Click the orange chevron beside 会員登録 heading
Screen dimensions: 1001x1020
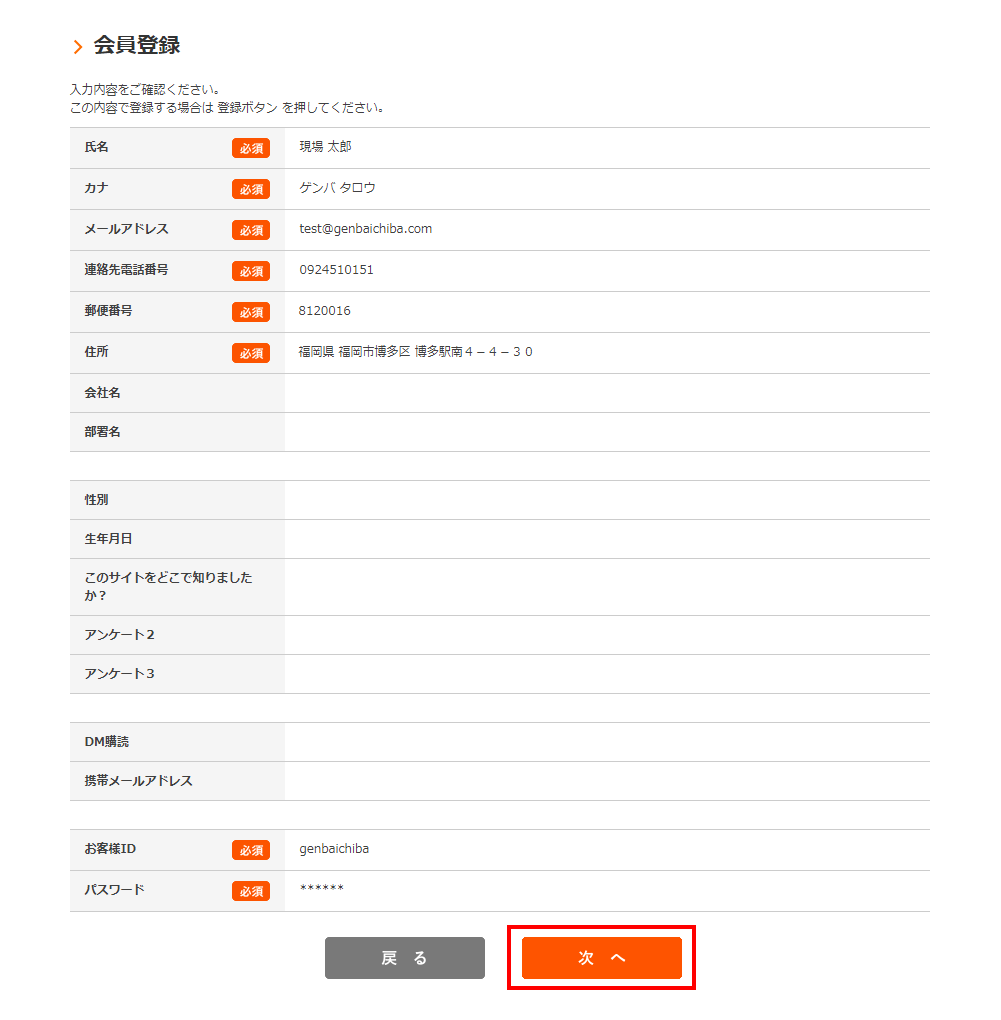click(78, 47)
